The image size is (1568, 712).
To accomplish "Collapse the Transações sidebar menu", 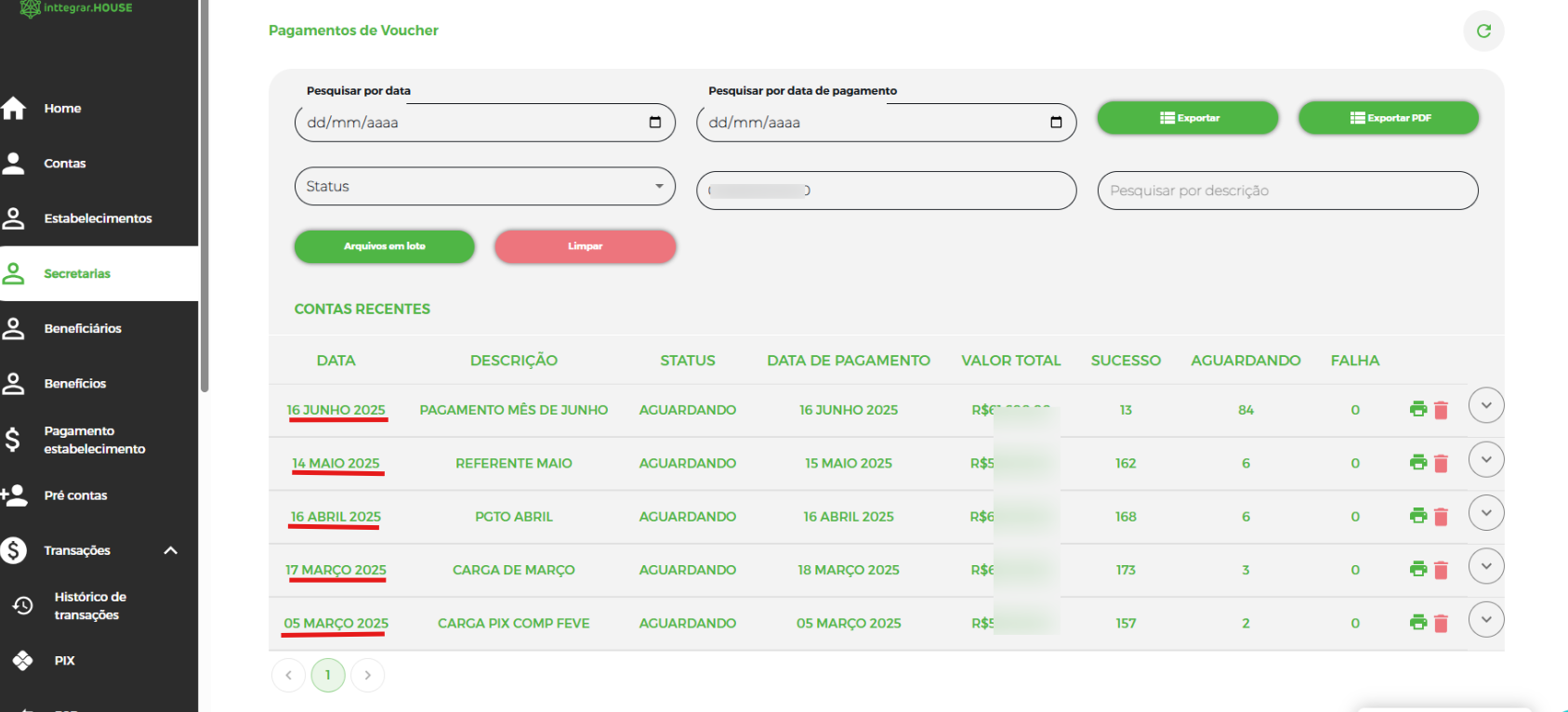I will coord(170,550).
